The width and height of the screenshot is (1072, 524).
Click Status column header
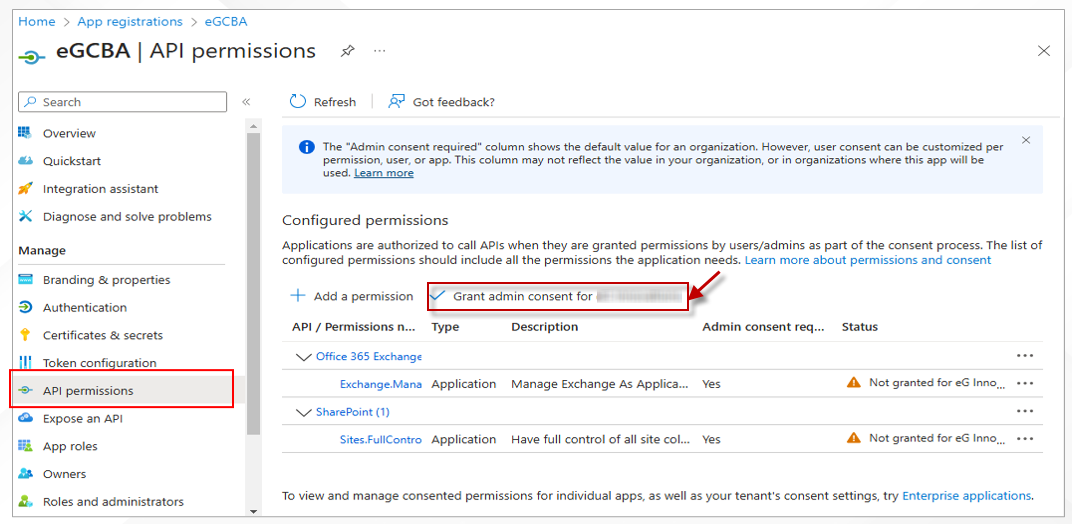point(859,327)
